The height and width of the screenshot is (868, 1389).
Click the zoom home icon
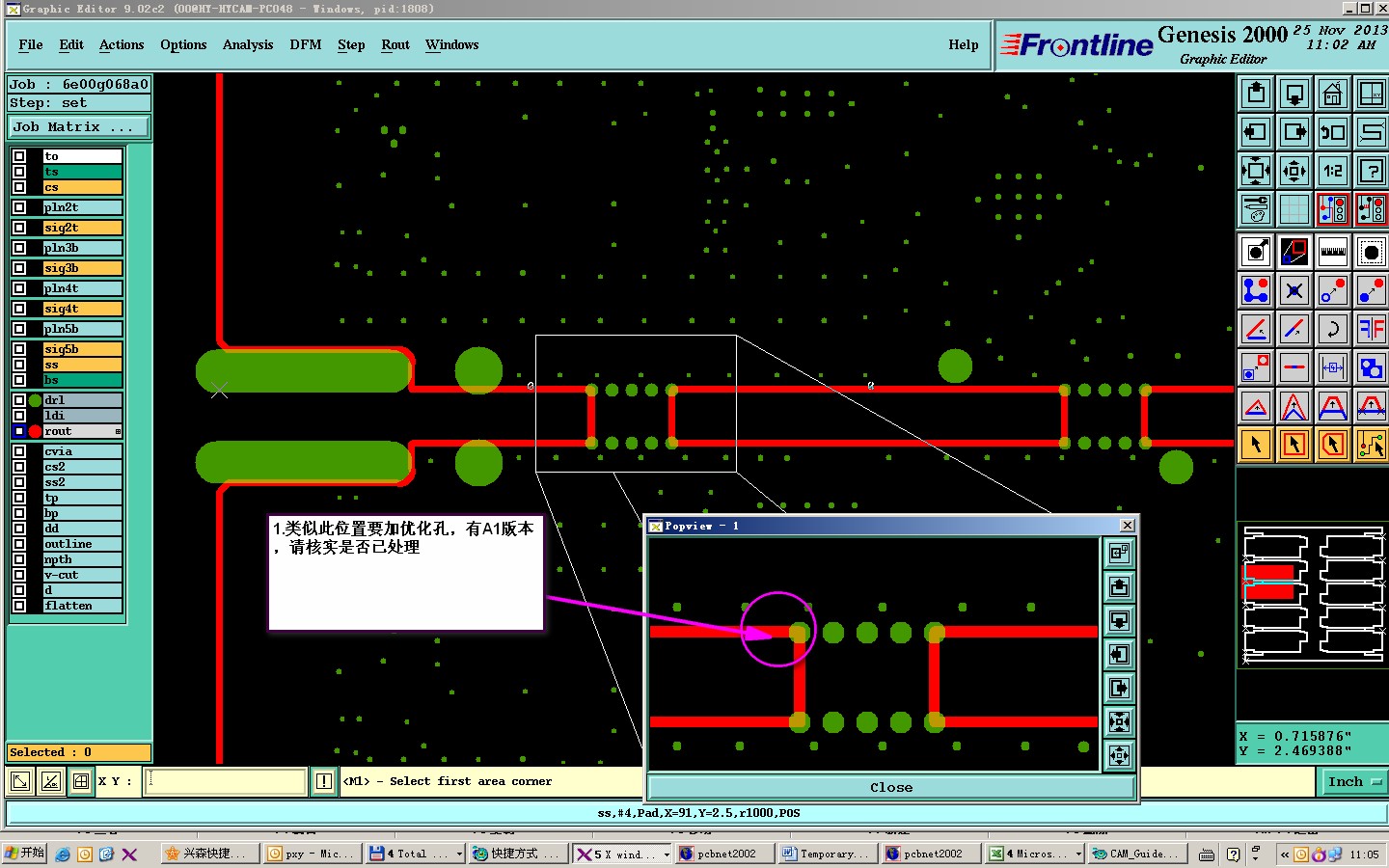pos(1332,94)
